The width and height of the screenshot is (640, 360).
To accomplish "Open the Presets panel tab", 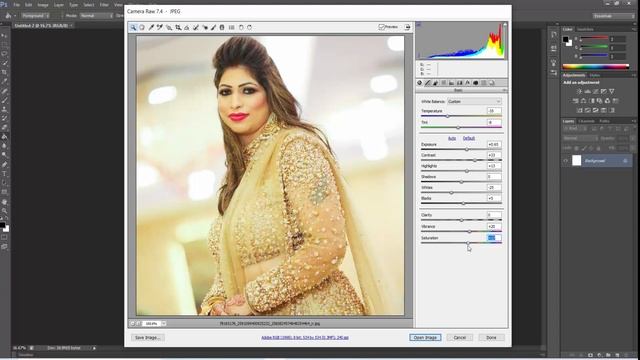I will pyautogui.click(x=484, y=83).
